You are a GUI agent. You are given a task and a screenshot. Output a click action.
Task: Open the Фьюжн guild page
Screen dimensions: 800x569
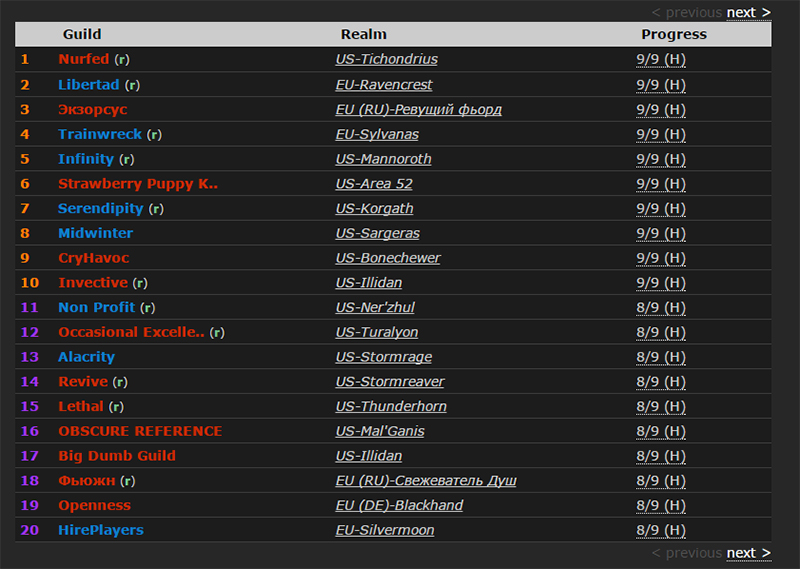tap(87, 481)
